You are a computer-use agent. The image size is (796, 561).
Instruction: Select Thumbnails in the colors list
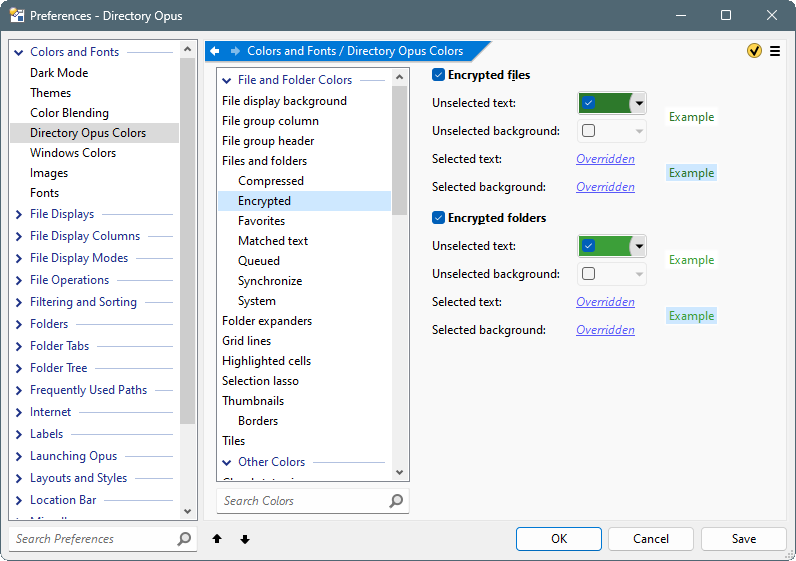tap(253, 401)
